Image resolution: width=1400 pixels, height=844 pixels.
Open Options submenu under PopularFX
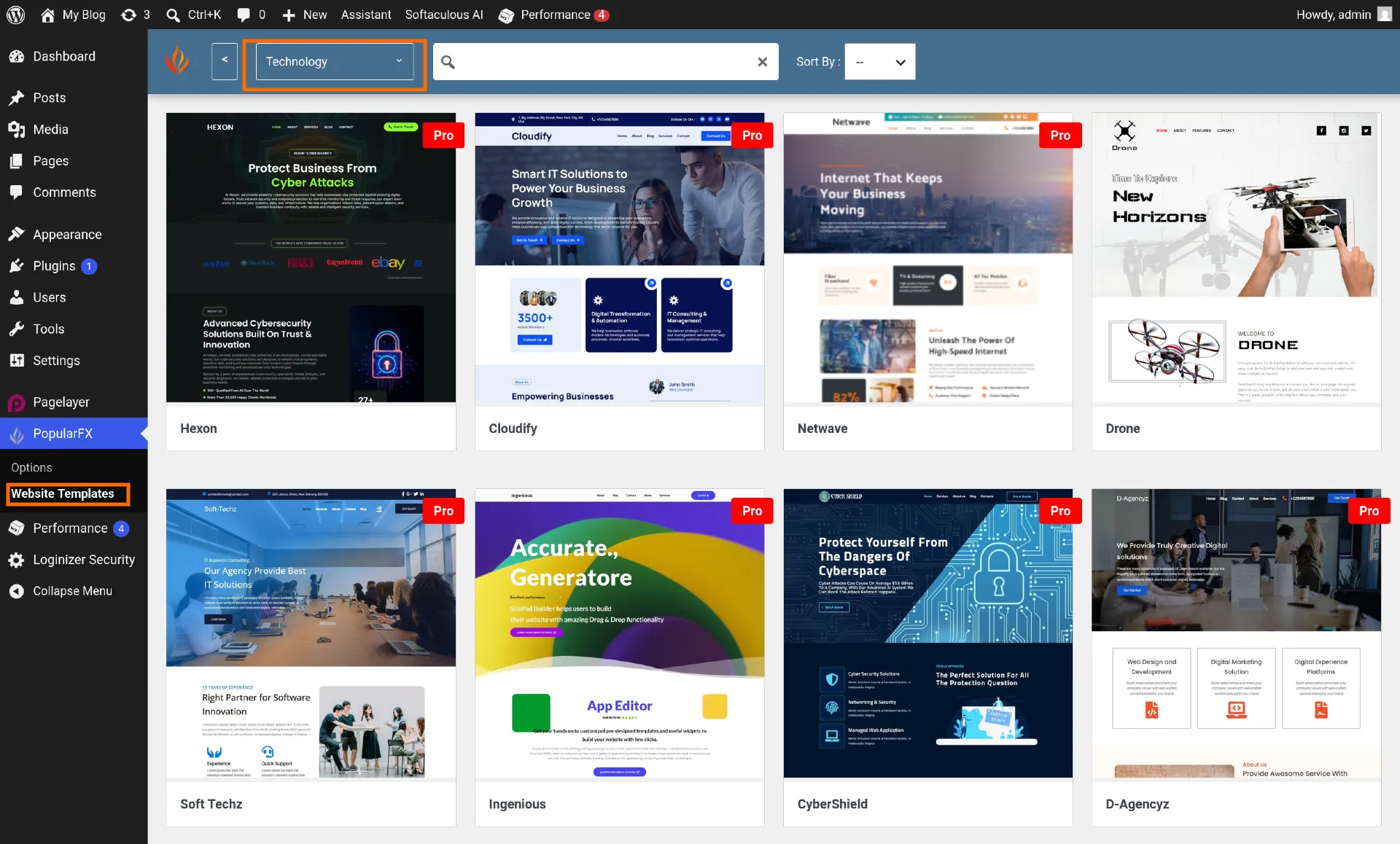(31, 467)
